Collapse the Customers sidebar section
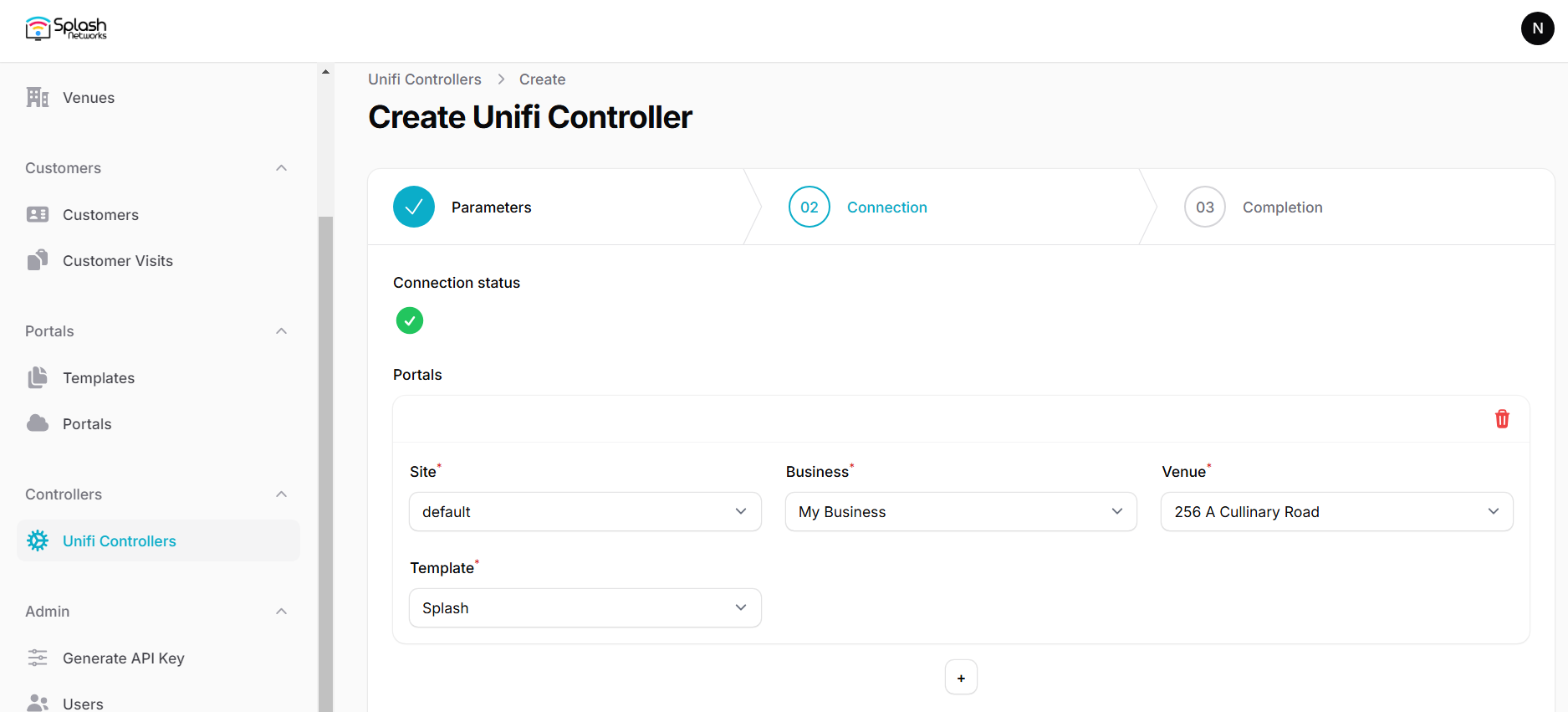Screen dimensions: 1568x712 pos(282,168)
